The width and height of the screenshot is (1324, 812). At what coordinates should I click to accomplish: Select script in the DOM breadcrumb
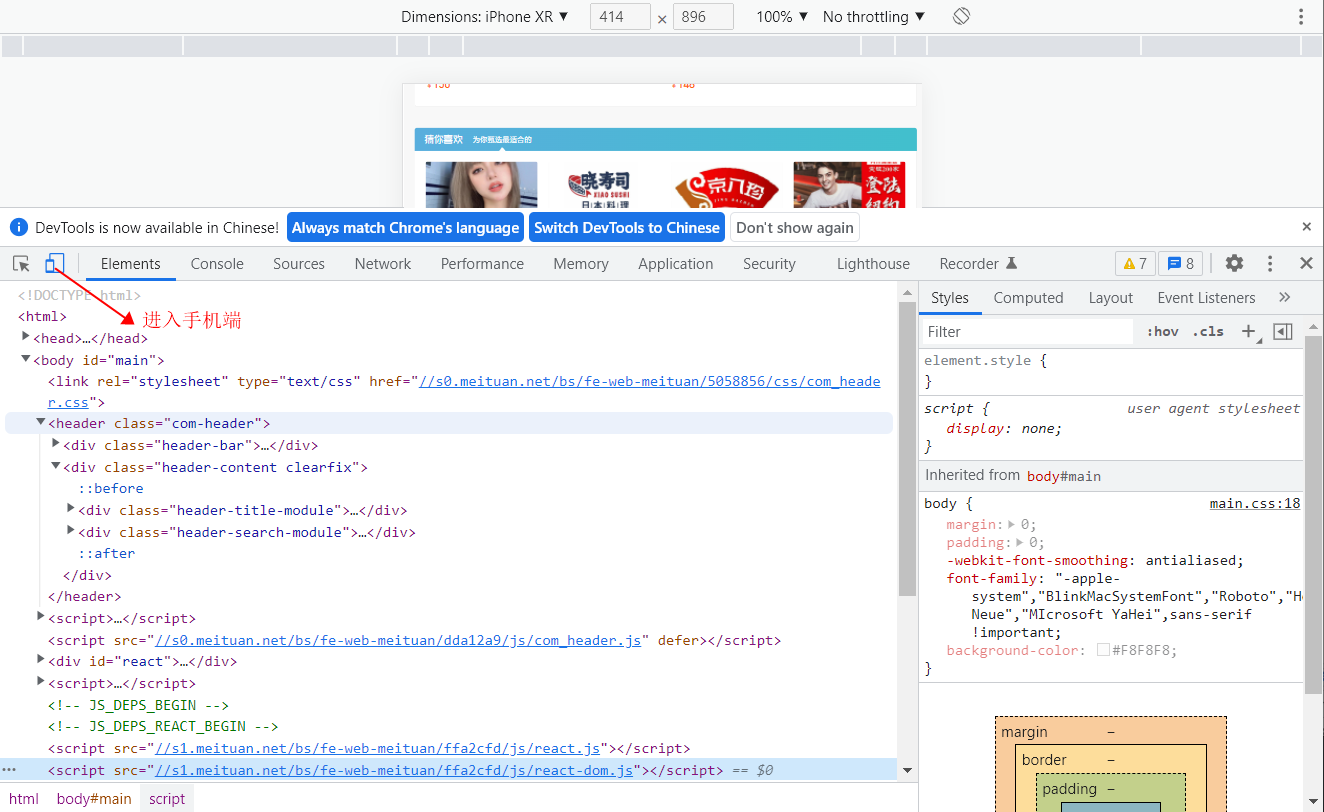point(167,798)
